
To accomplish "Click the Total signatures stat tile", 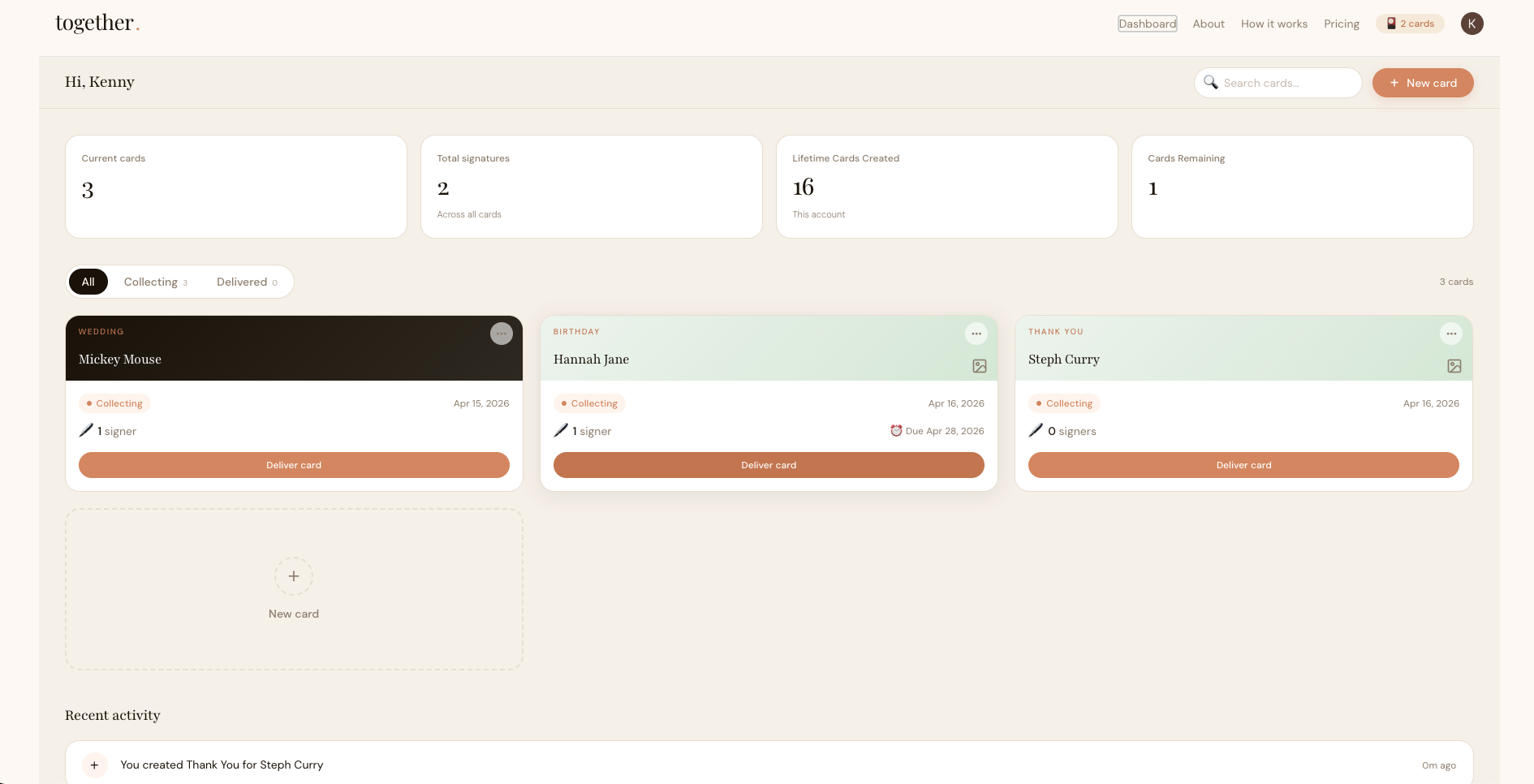I will [x=592, y=187].
